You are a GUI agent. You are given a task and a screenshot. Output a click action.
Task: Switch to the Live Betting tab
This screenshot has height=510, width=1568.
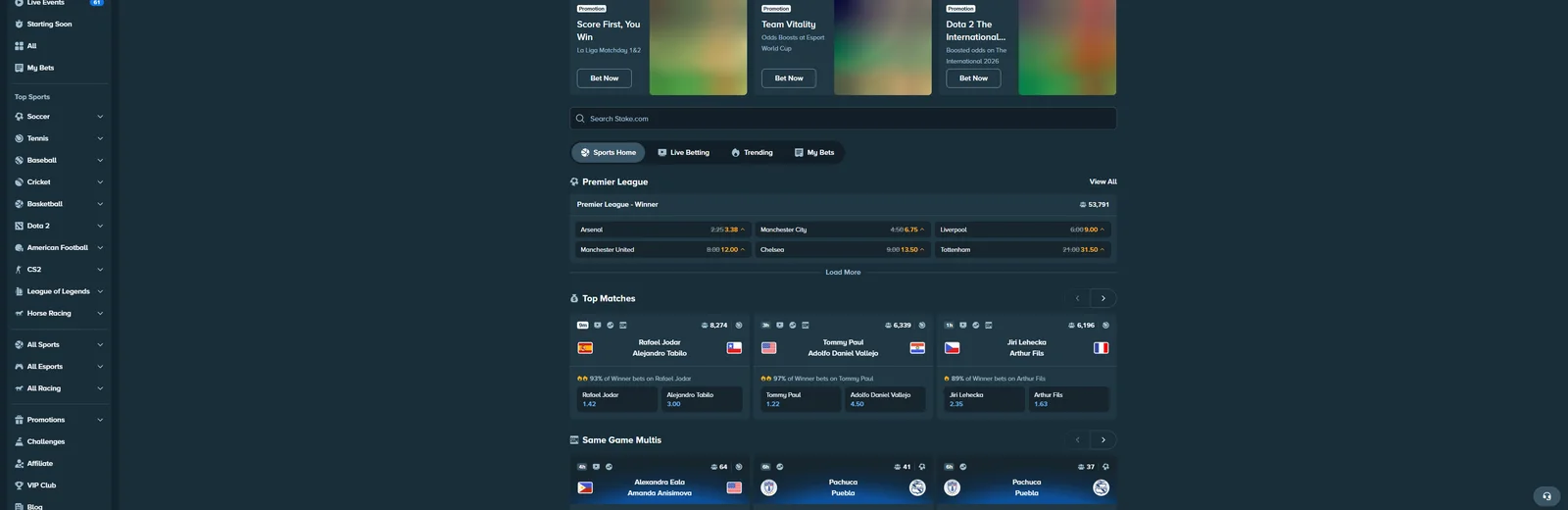(683, 153)
